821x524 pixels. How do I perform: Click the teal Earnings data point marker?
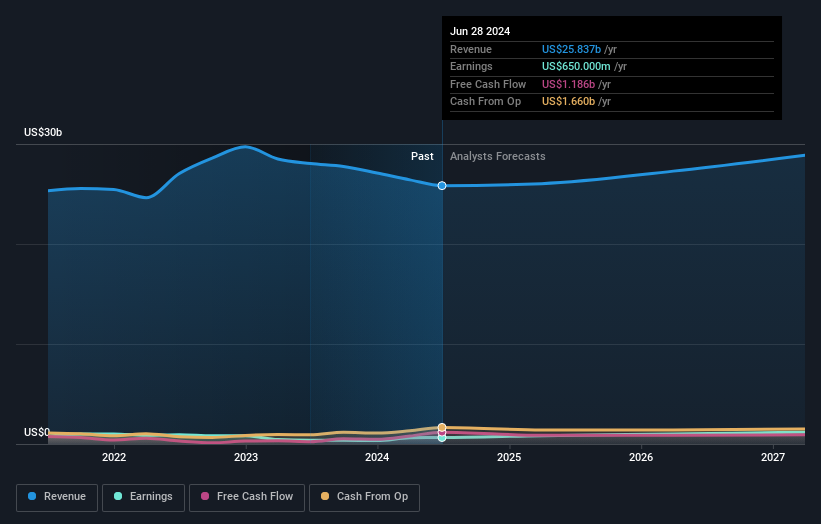click(442, 438)
